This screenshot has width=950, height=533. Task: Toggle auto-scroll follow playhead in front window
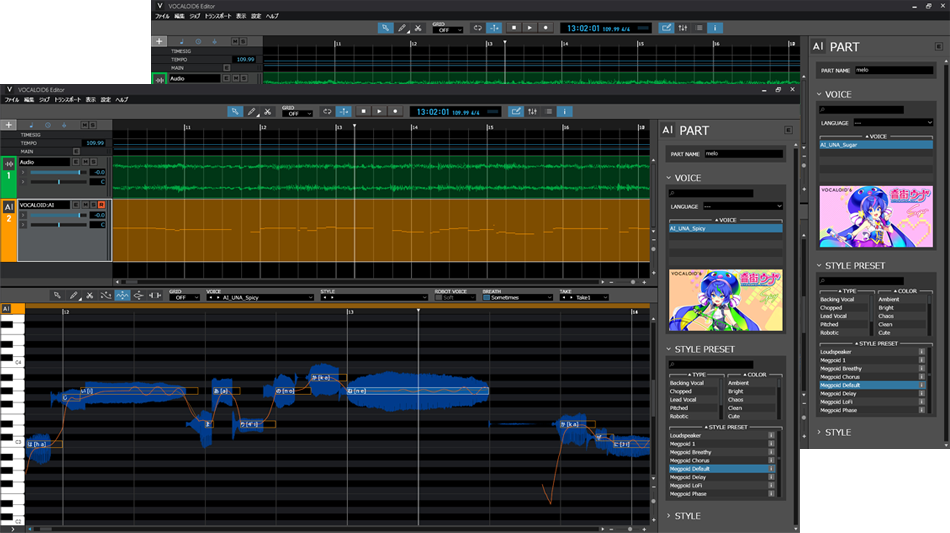(344, 111)
